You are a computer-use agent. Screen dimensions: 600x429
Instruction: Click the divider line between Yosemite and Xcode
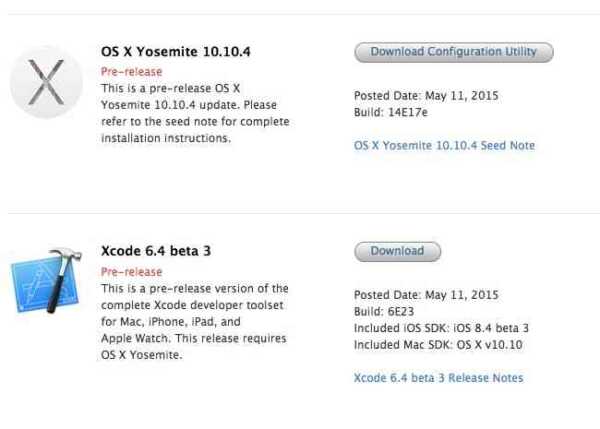click(x=300, y=213)
